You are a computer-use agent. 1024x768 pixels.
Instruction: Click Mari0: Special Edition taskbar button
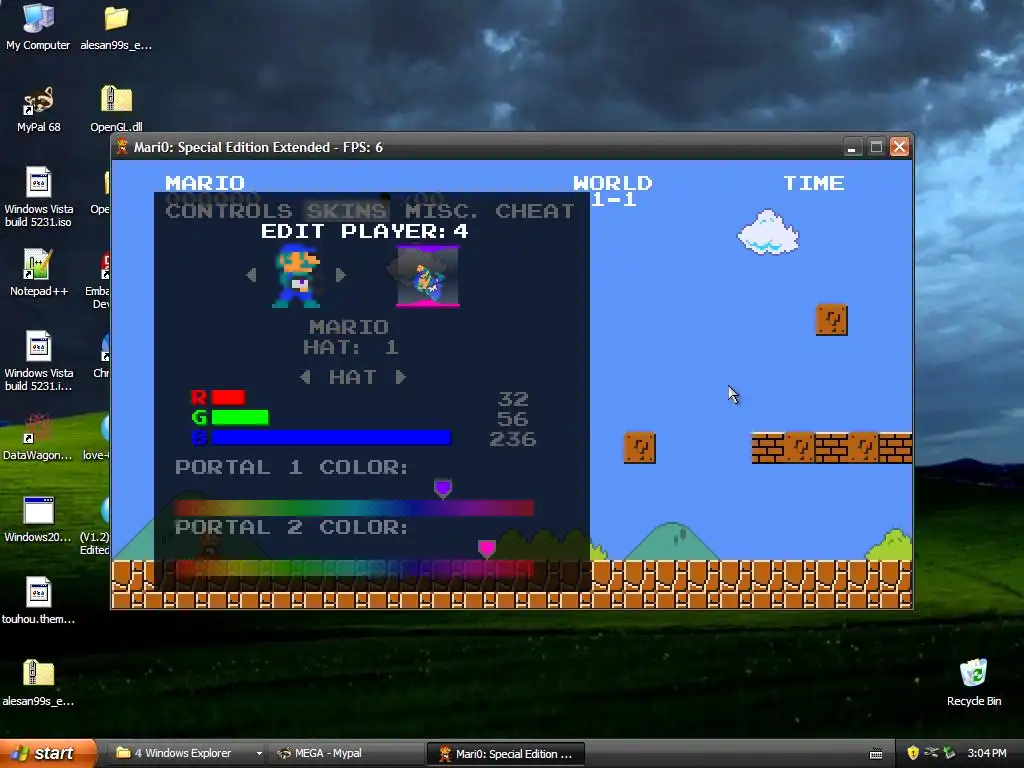pos(505,754)
